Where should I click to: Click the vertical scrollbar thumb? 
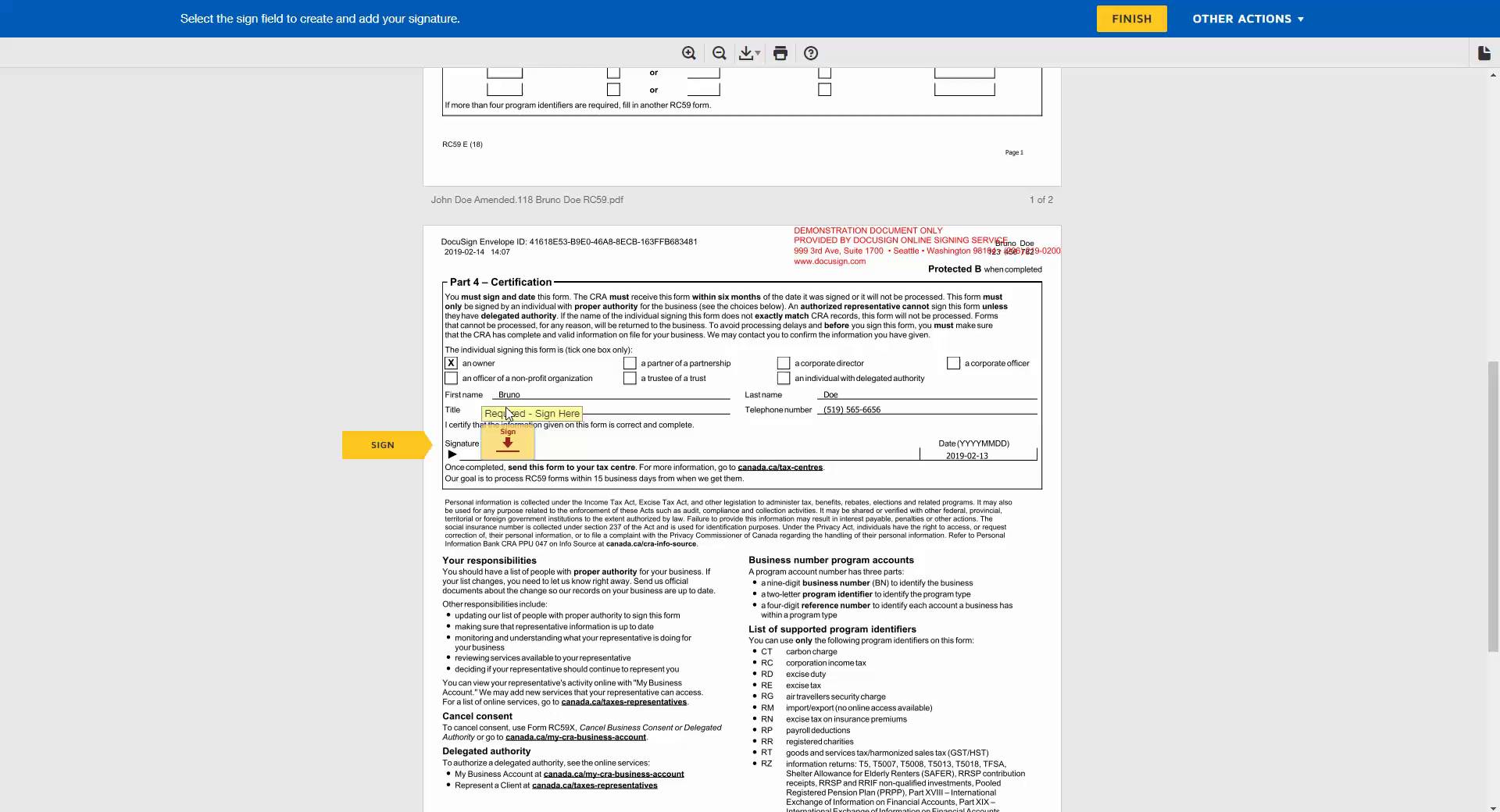point(1493,506)
